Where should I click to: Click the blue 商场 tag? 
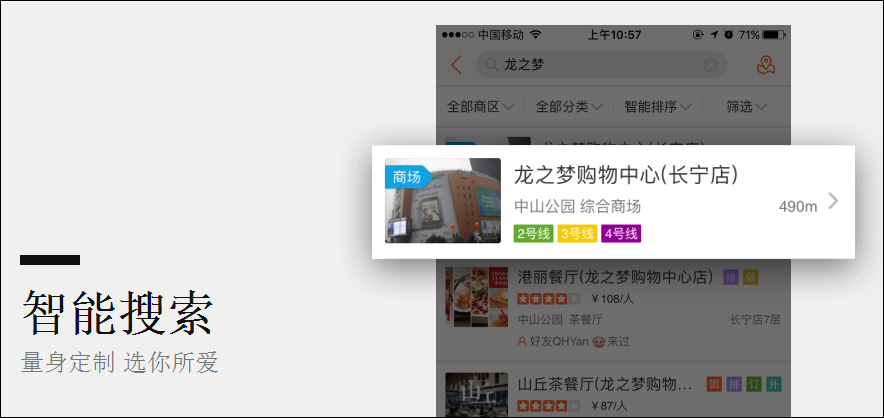408,178
